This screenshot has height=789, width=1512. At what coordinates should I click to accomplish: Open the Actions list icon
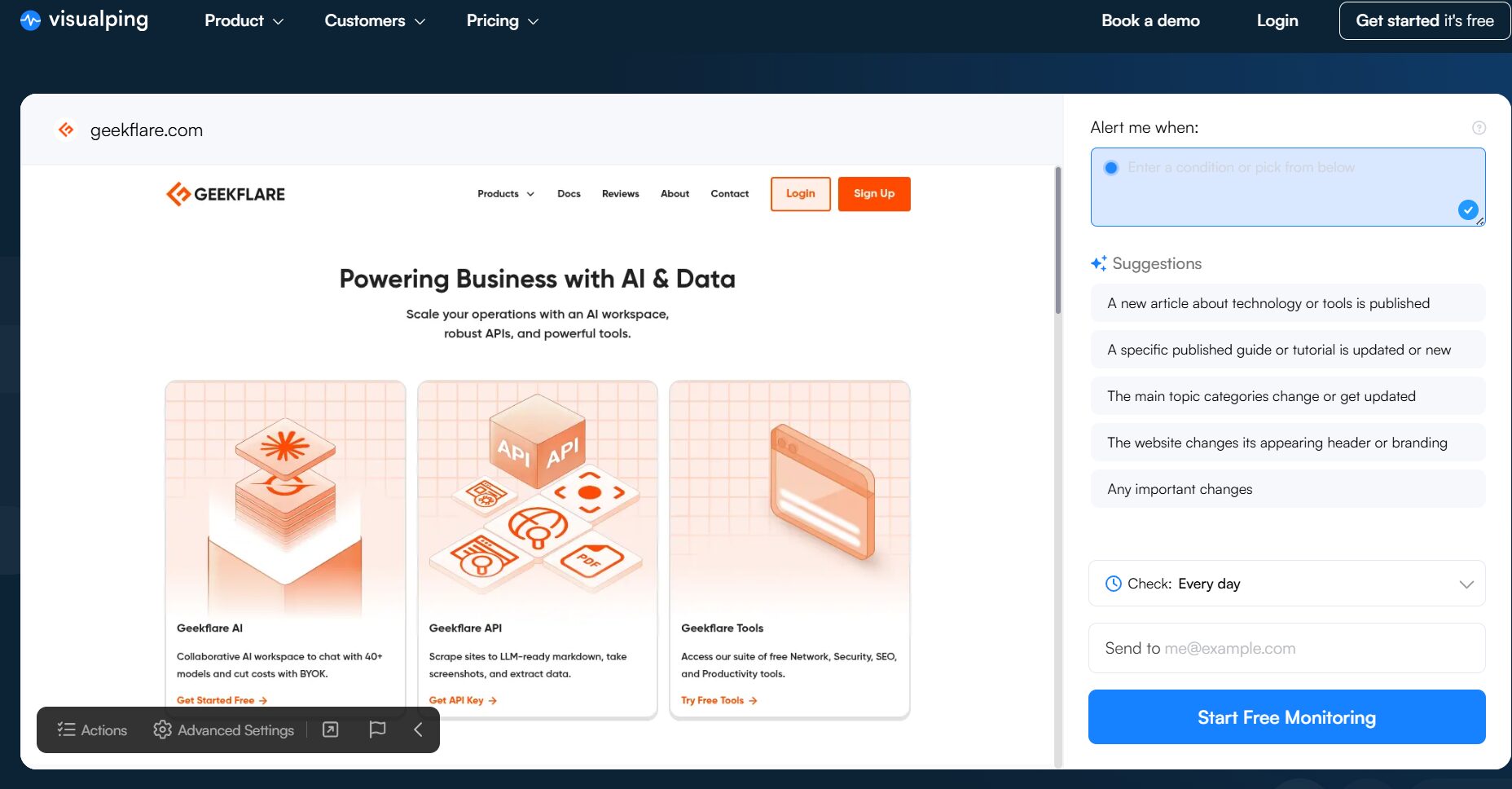point(66,729)
